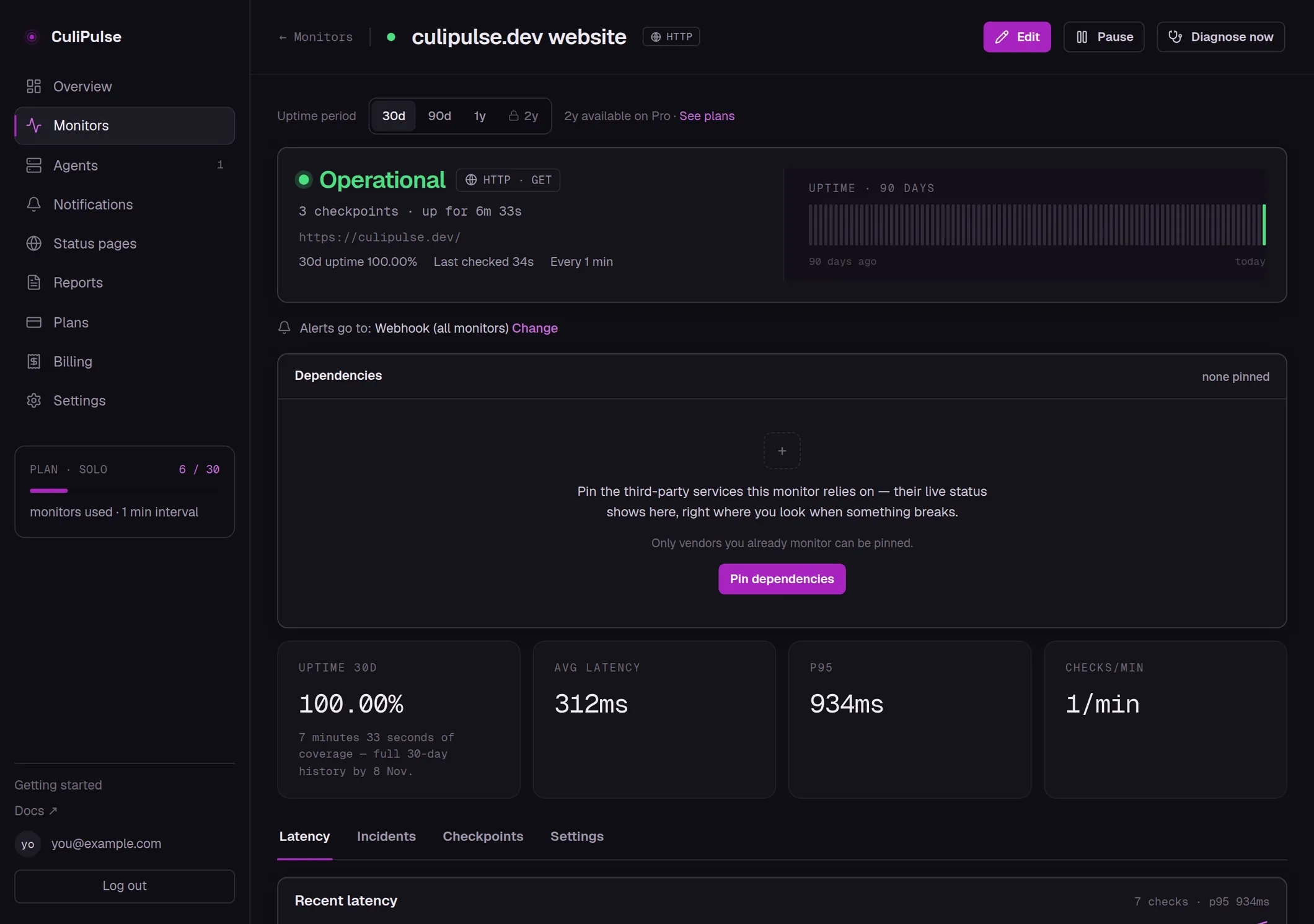
Task: Select the 1y uptime period
Action: 480,116
